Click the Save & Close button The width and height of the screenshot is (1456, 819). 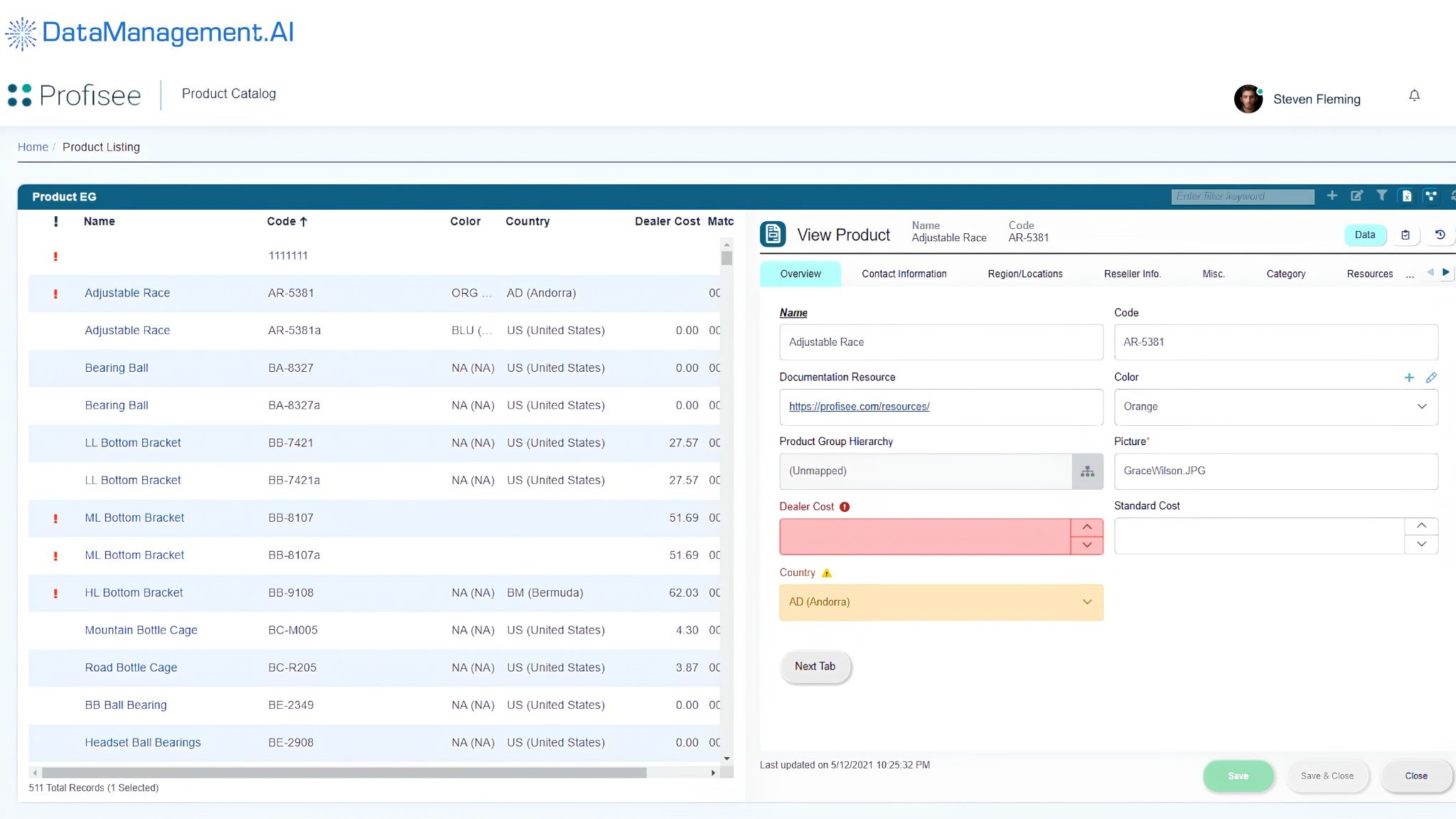[x=1327, y=776]
